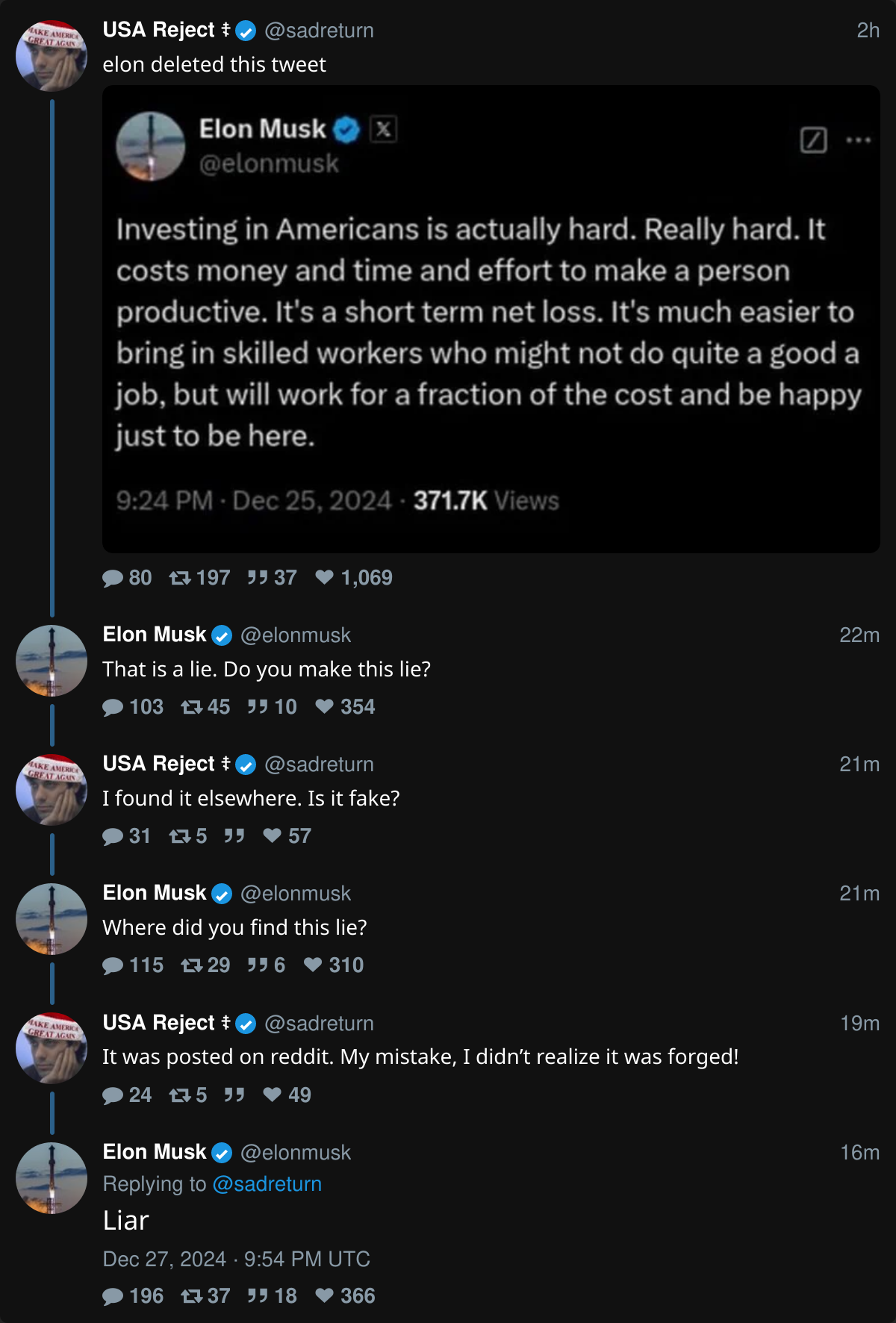Reply to 'Where did you find this lie?' tweet

113,965
